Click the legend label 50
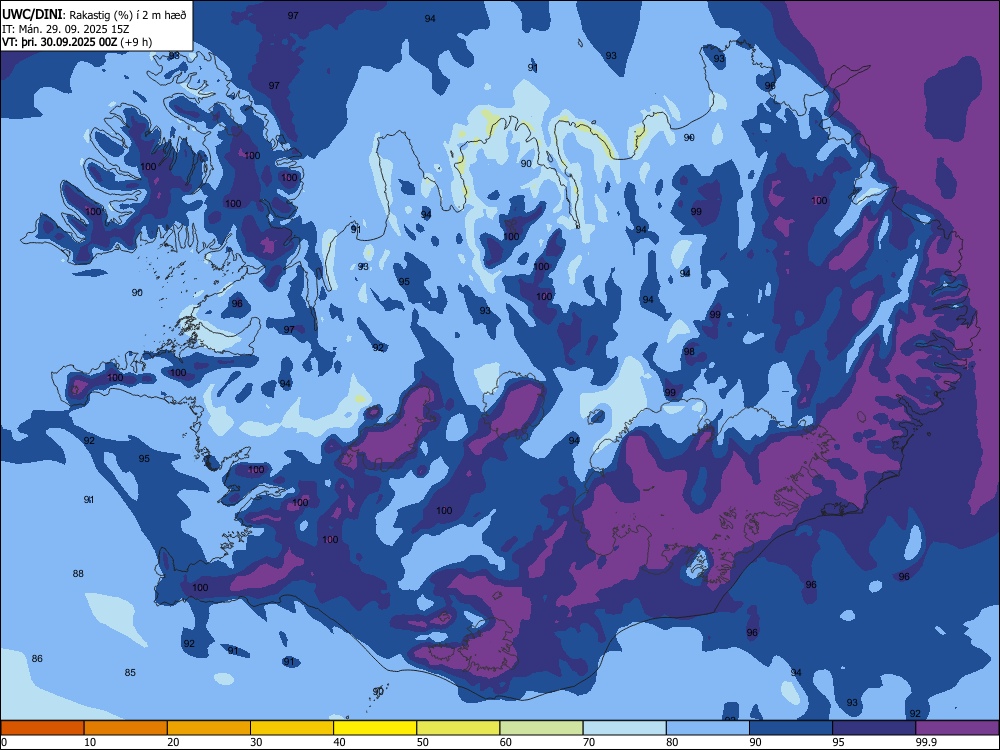Screen dimensions: 1000x750 422,742
